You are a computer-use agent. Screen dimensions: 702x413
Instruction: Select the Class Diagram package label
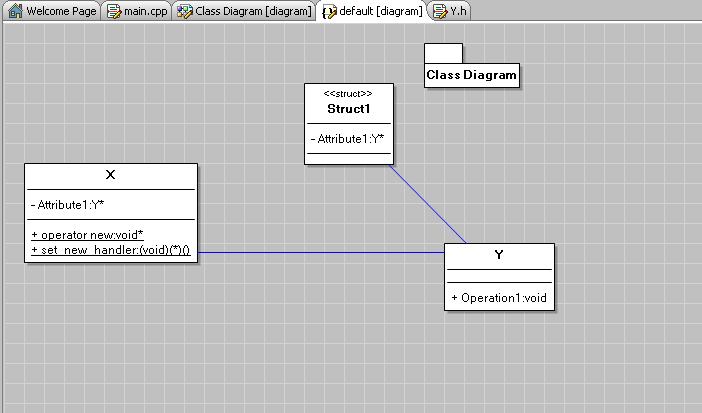click(472, 75)
